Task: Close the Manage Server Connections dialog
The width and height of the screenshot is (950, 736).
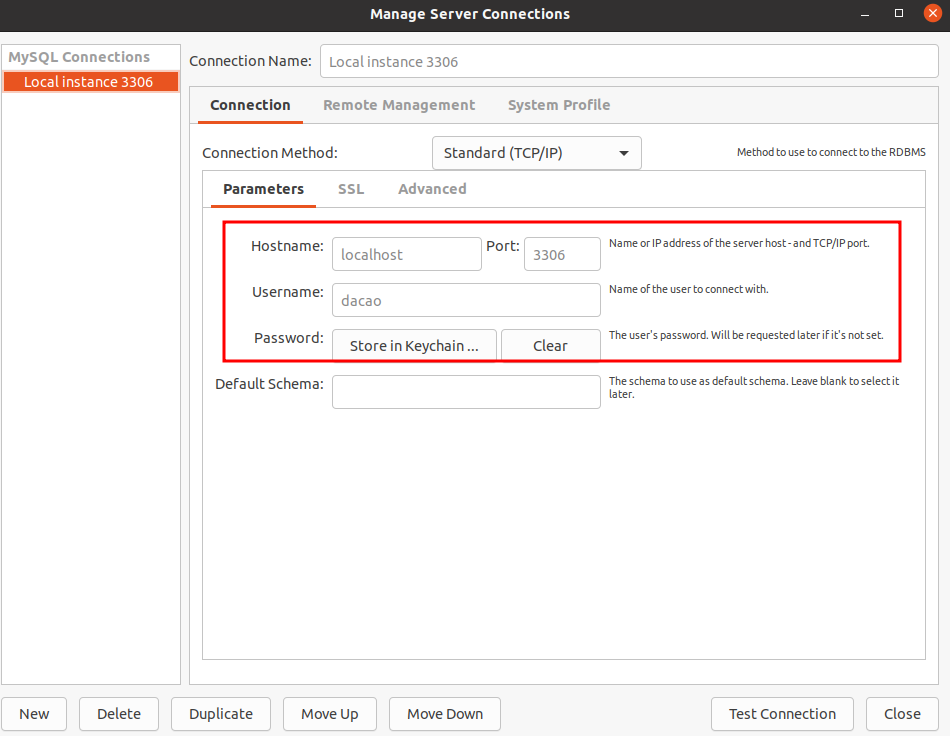Action: click(902, 714)
